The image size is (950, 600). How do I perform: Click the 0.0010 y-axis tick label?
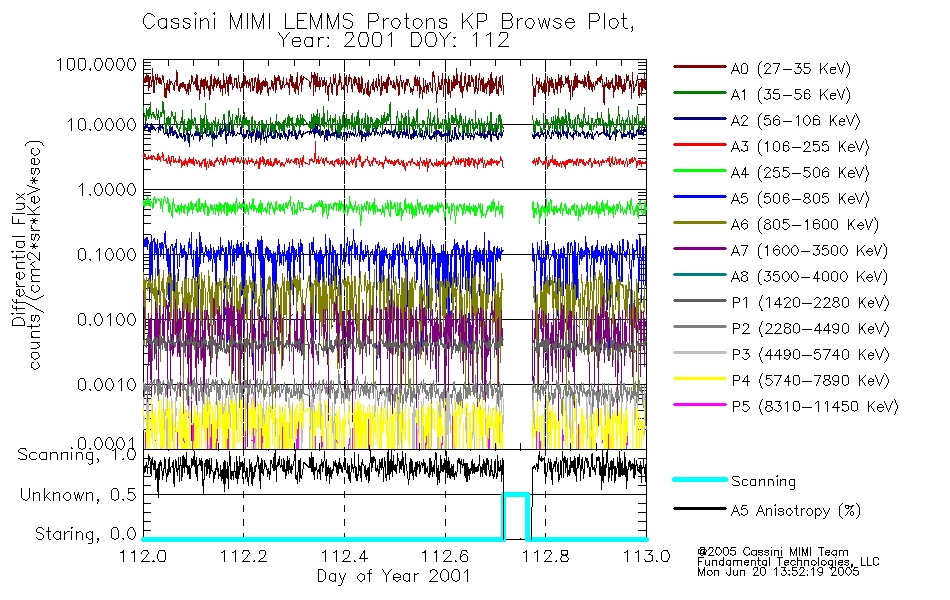pos(106,384)
